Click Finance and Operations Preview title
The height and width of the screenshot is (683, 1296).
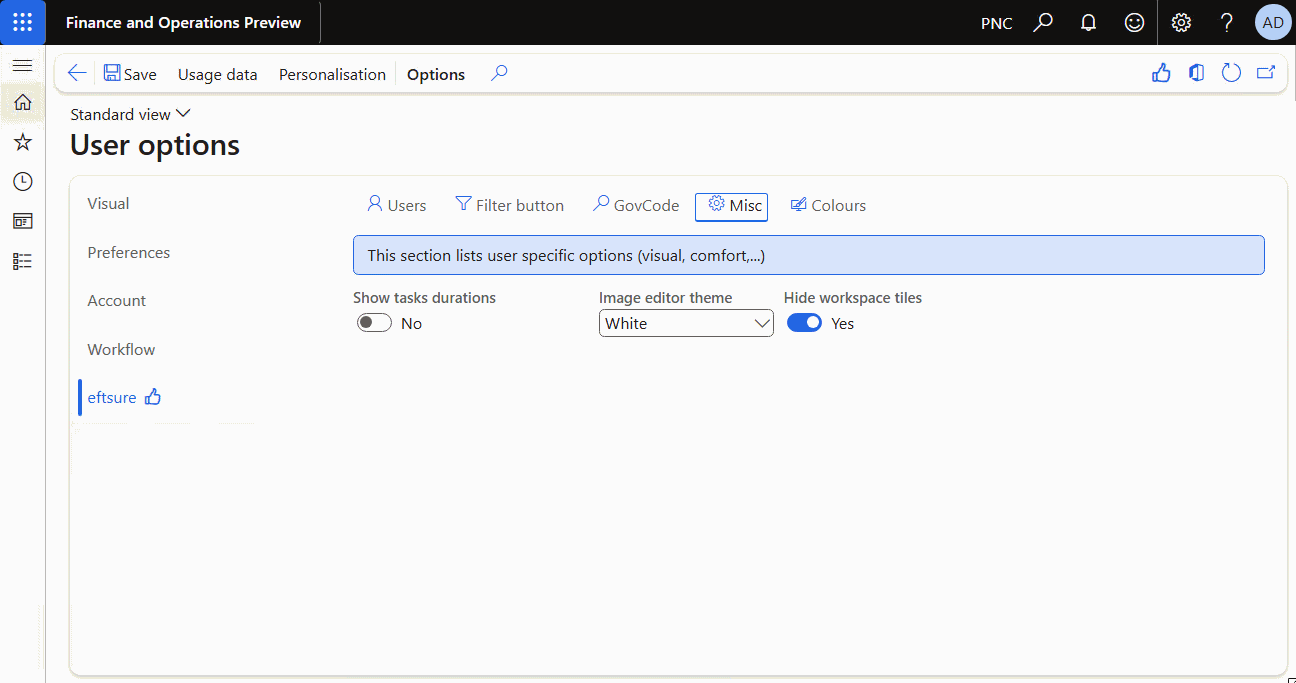(183, 23)
